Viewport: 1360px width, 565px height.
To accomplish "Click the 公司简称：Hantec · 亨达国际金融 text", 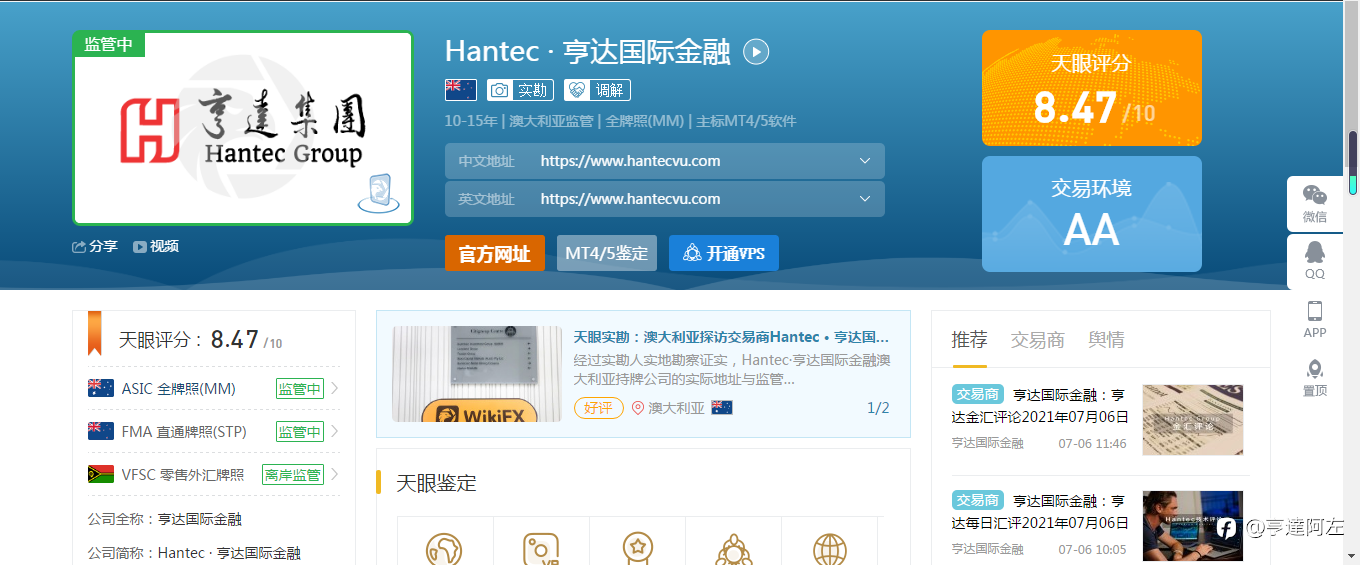I will click(x=194, y=553).
